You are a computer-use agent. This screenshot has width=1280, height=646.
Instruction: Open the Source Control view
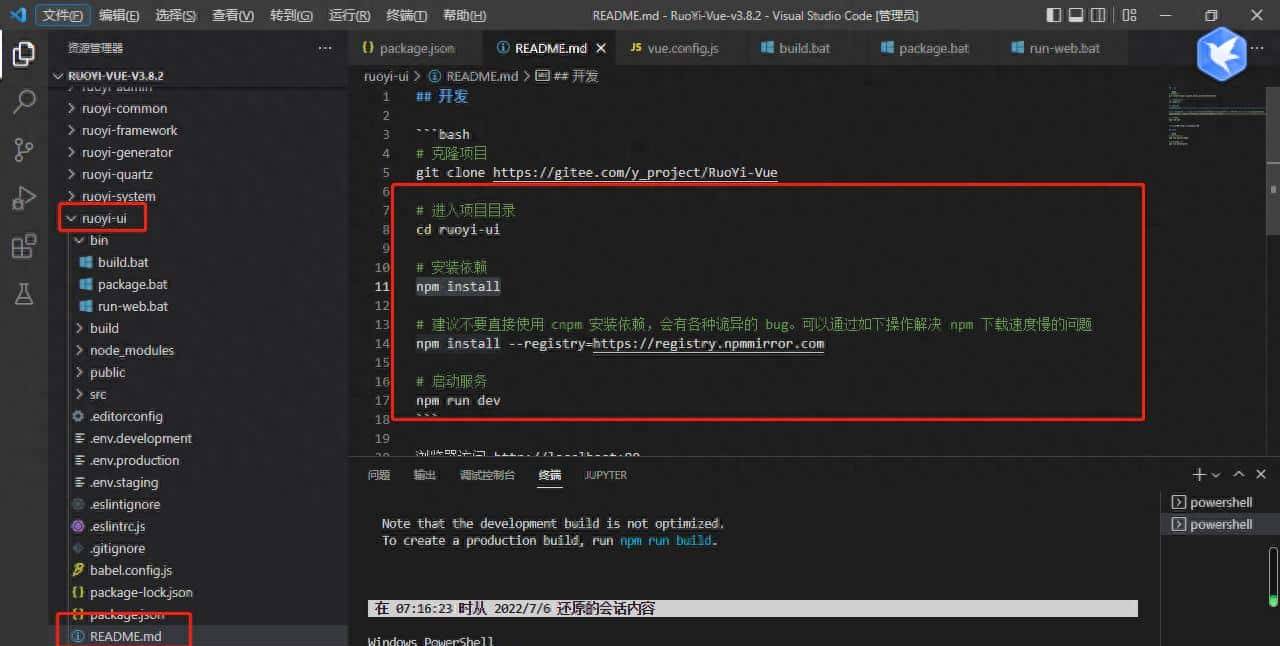tap(24, 150)
